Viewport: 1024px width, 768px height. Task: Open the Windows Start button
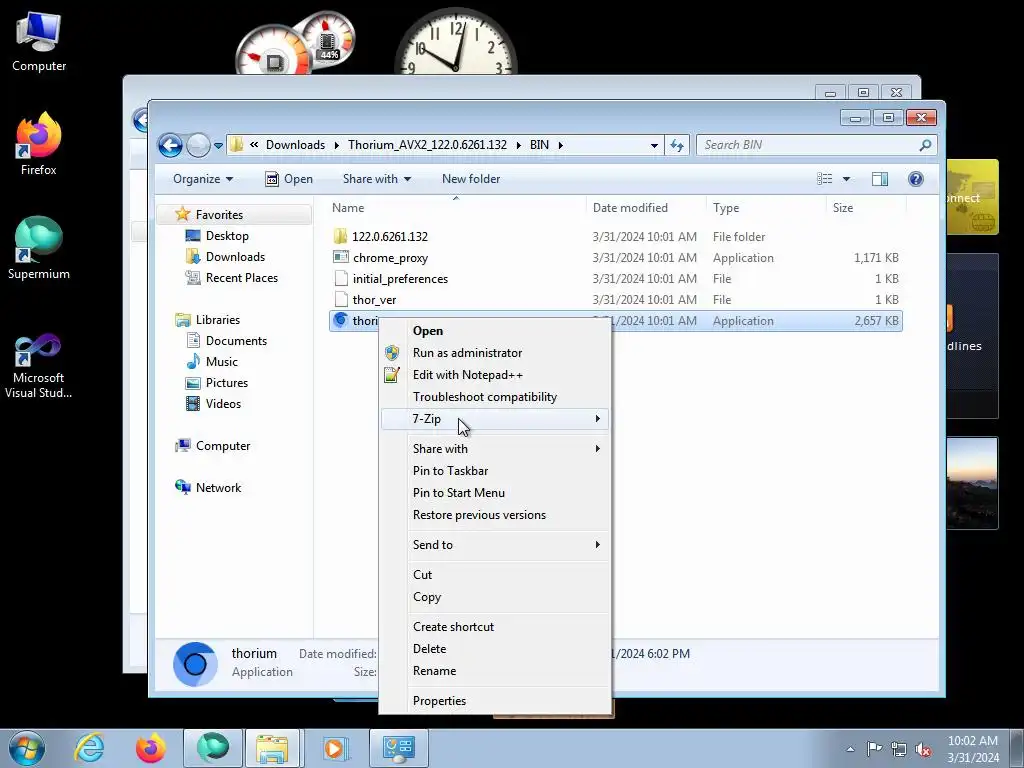click(x=27, y=748)
